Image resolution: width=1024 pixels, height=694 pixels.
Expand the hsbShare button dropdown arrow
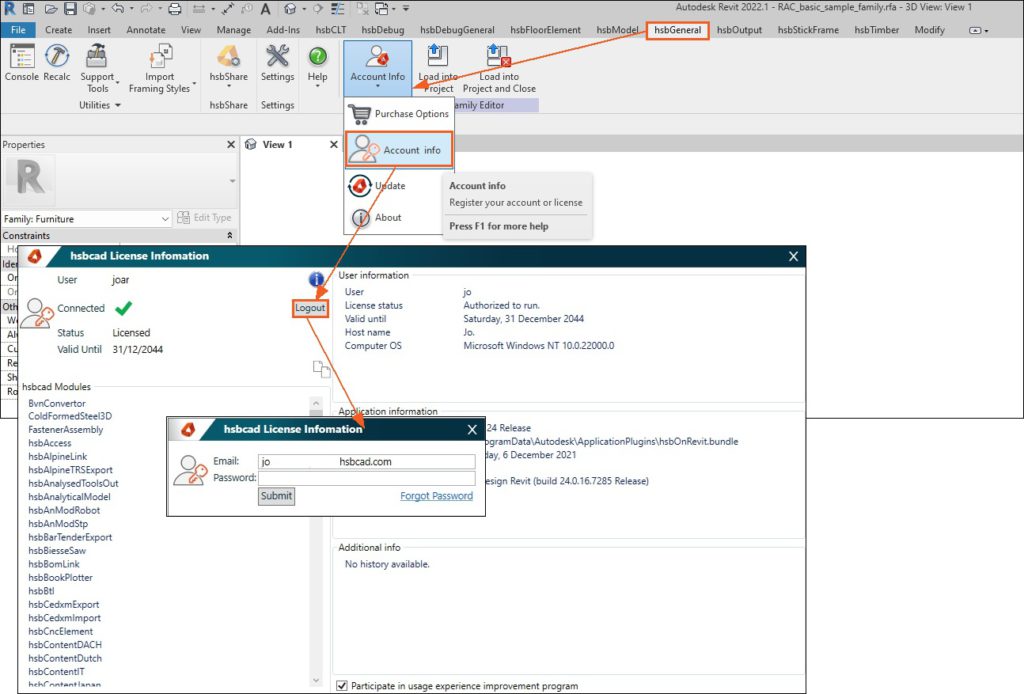229,86
